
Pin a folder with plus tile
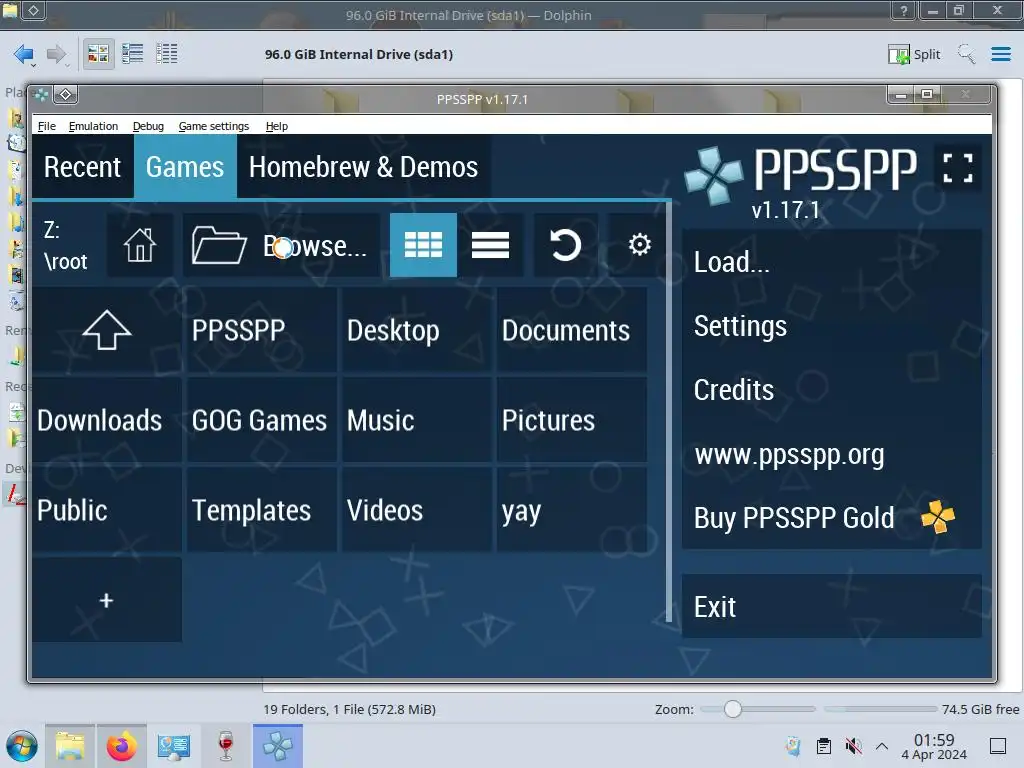[x=106, y=600]
